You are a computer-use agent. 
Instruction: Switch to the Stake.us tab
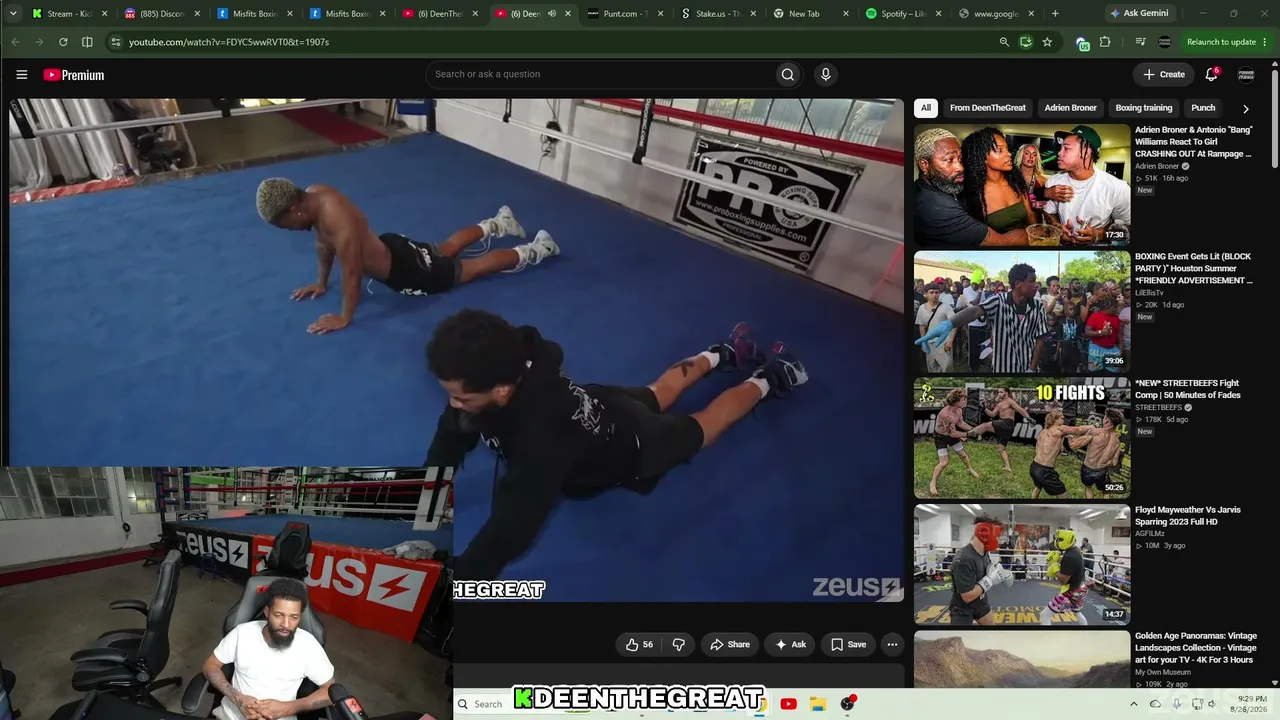point(717,14)
